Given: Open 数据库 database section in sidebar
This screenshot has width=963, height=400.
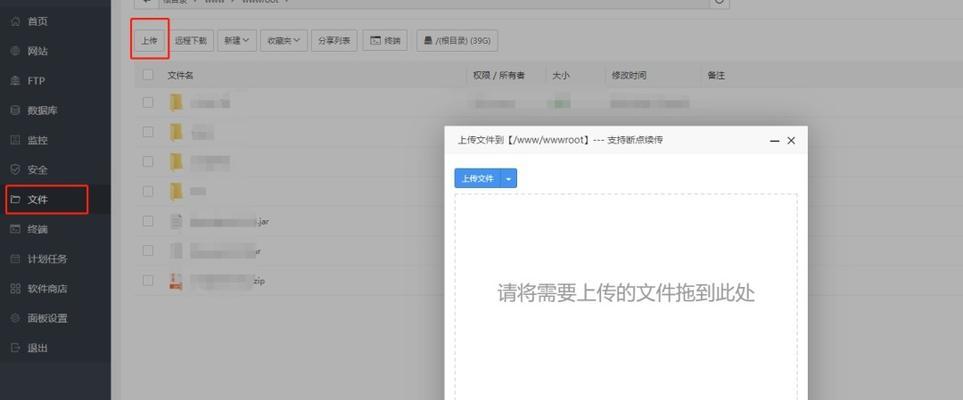Looking at the screenshot, I should [42, 111].
